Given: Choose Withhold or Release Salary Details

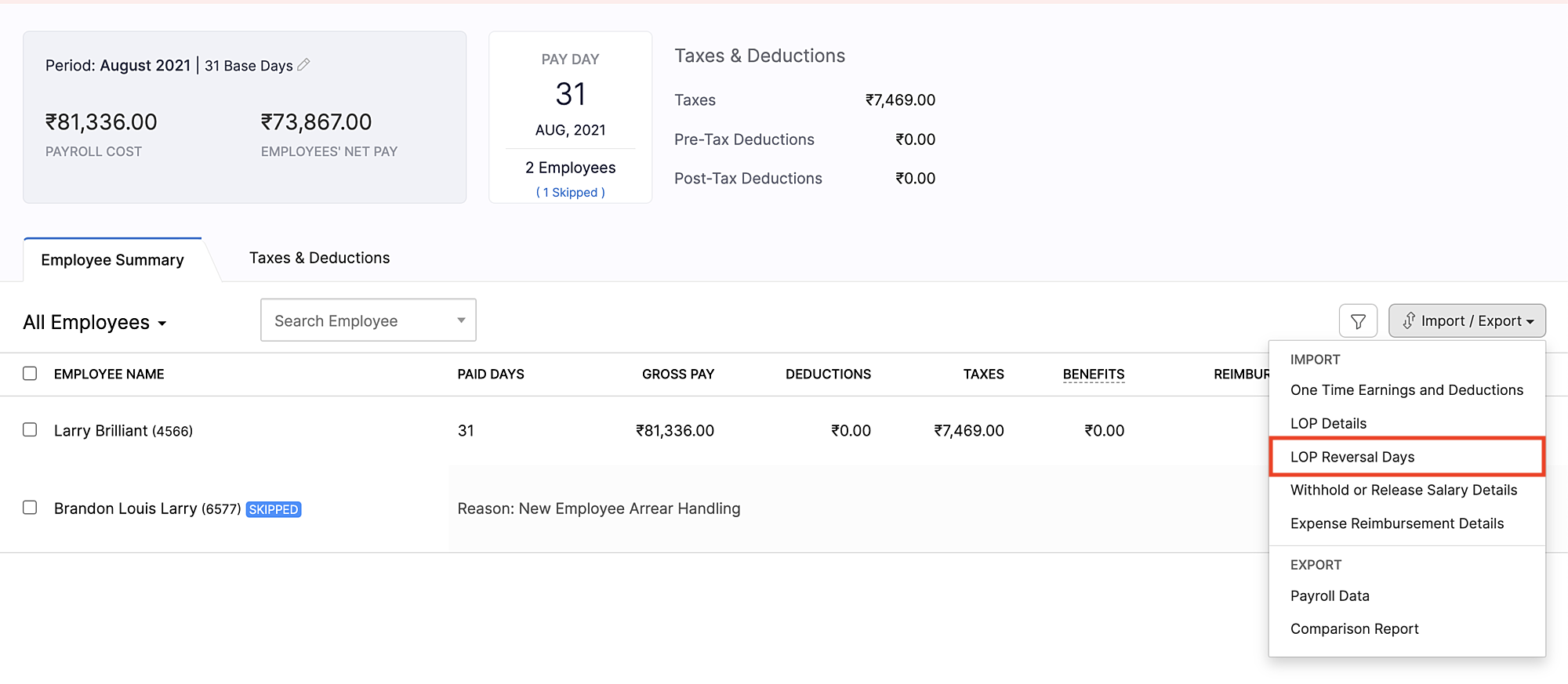Looking at the screenshot, I should click(1403, 490).
